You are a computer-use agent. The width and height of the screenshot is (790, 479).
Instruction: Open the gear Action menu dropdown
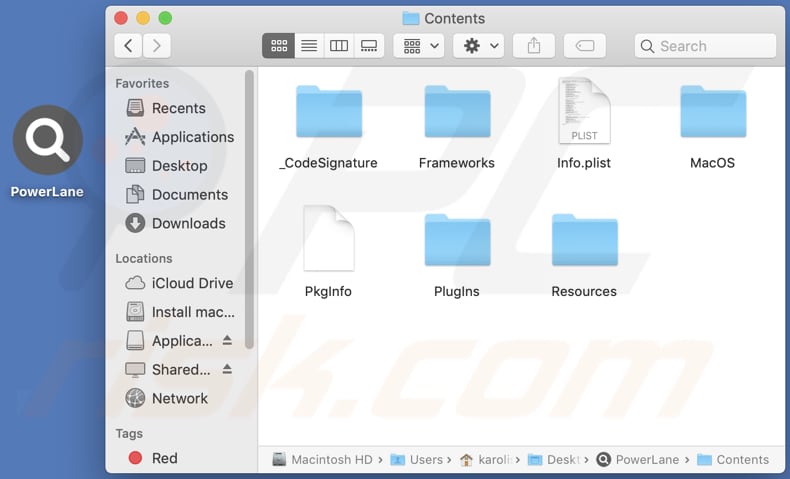coord(478,46)
